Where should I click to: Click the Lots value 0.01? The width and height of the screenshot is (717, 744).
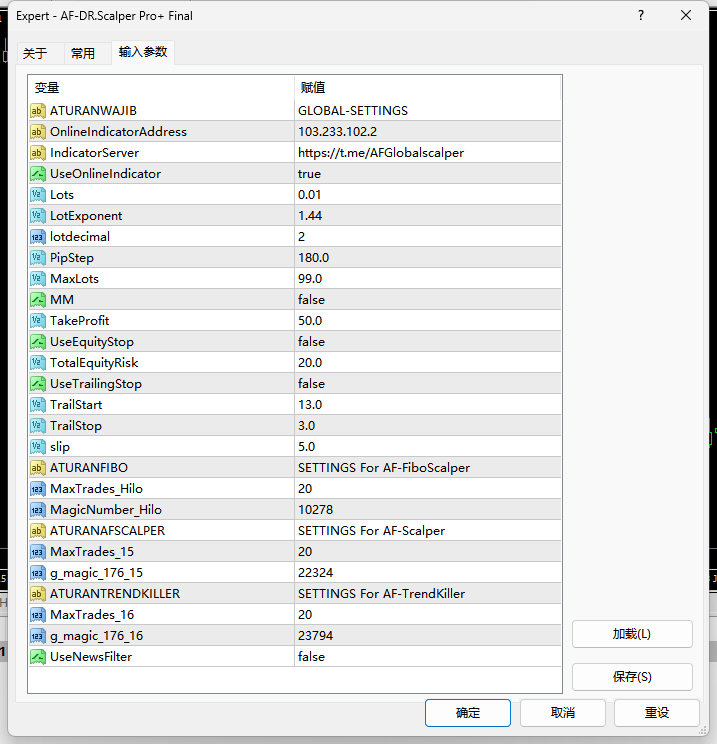click(x=309, y=195)
